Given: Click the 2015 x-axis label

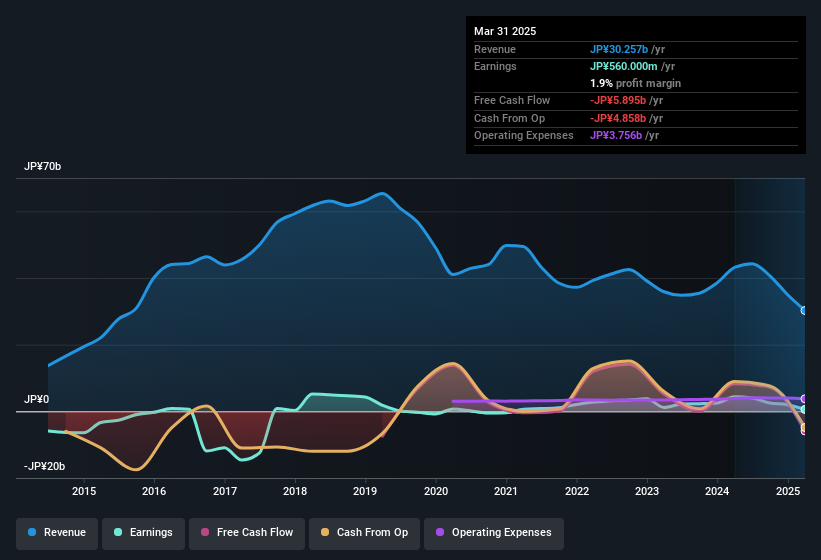Looking at the screenshot, I should [84, 491].
